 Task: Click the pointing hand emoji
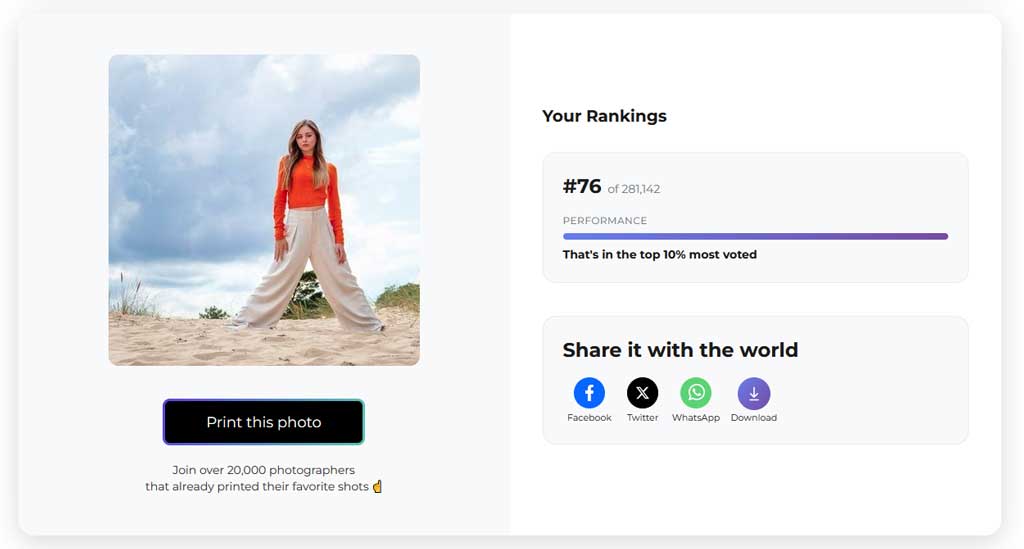click(377, 486)
